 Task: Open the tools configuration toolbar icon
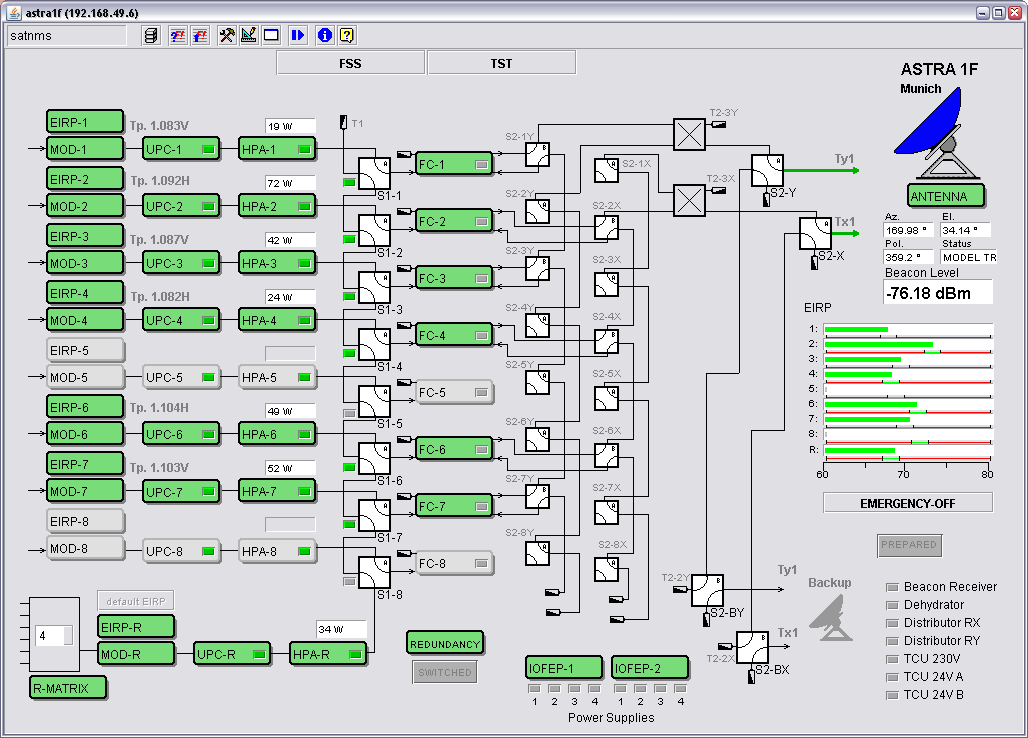227,35
